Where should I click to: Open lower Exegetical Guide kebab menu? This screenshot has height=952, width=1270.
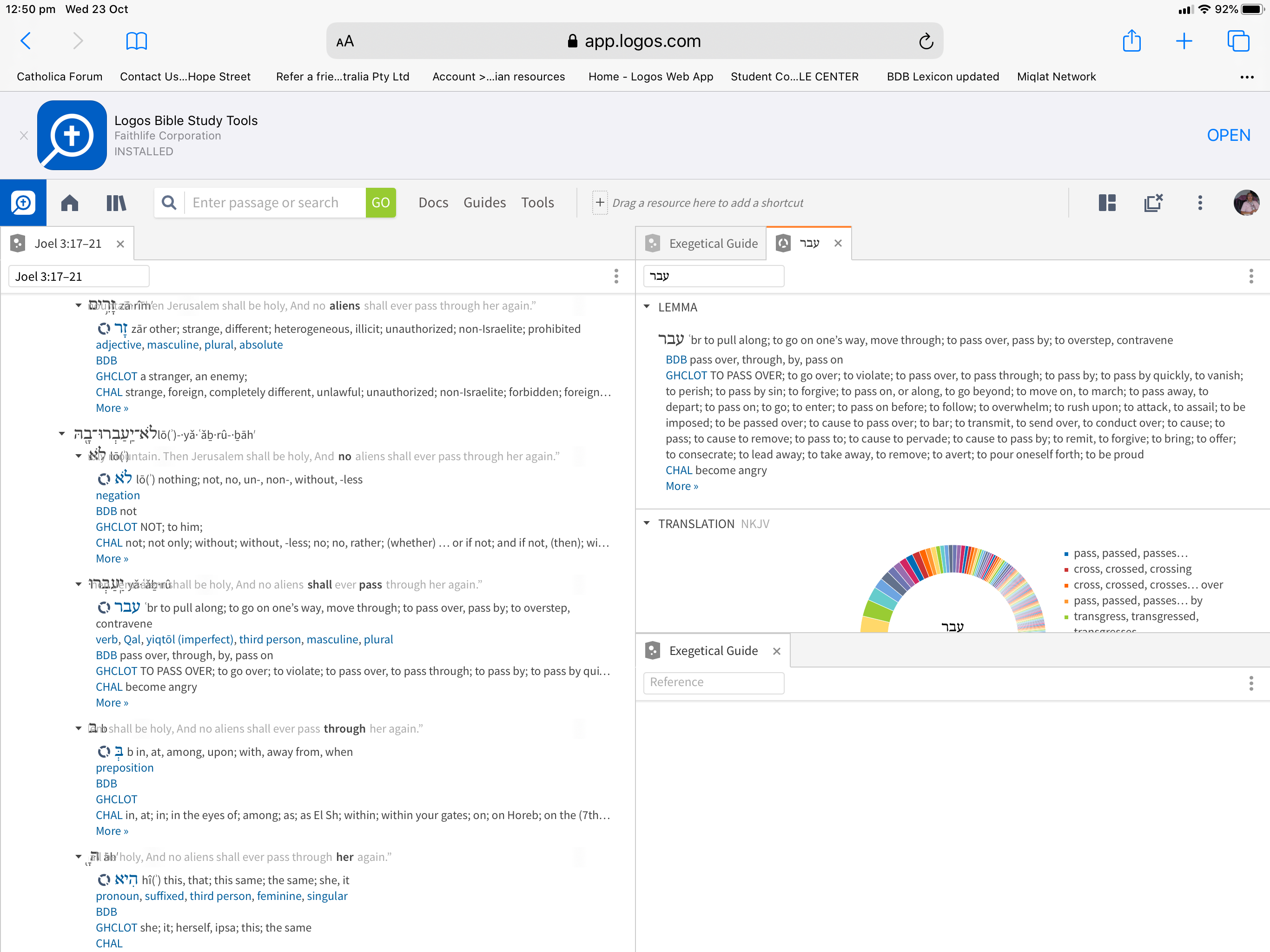point(1251,683)
